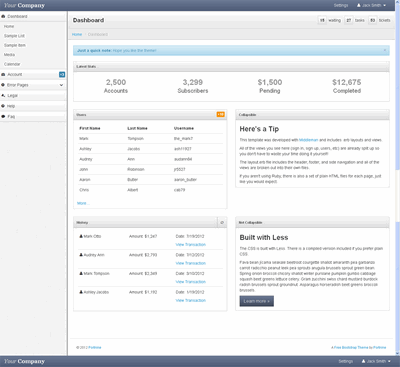
Task: Refresh the History panel with the refresh icon
Action: 222,222
